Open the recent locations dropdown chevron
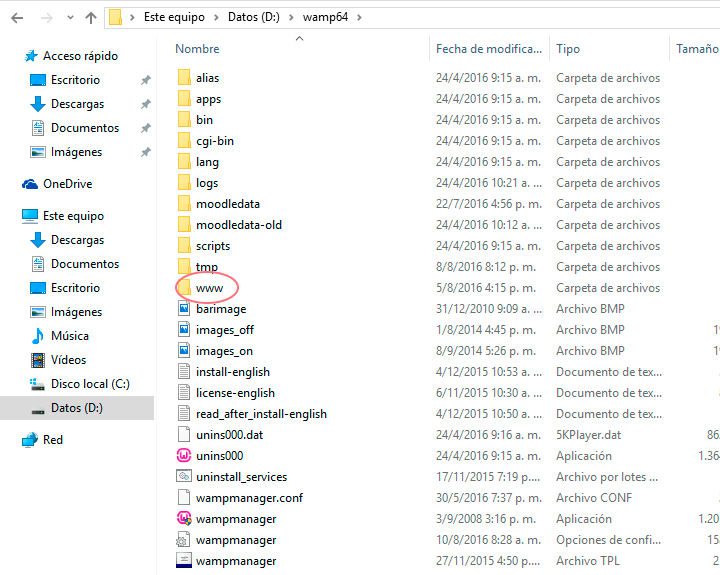720x575 pixels. tap(68, 18)
